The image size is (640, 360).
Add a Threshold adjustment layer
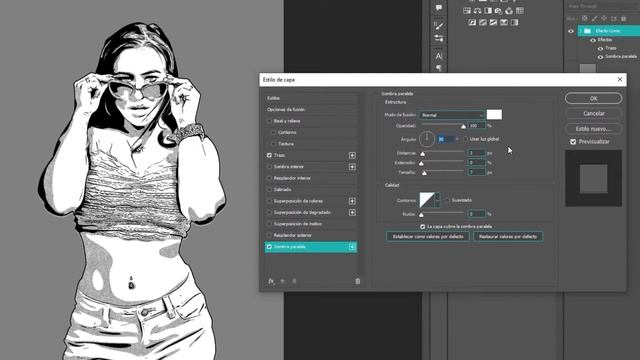[493, 22]
